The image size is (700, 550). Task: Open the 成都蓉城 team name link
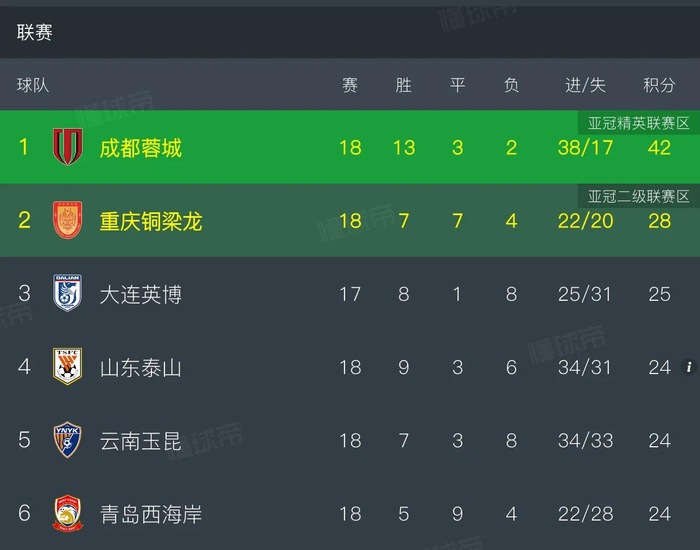[141, 148]
